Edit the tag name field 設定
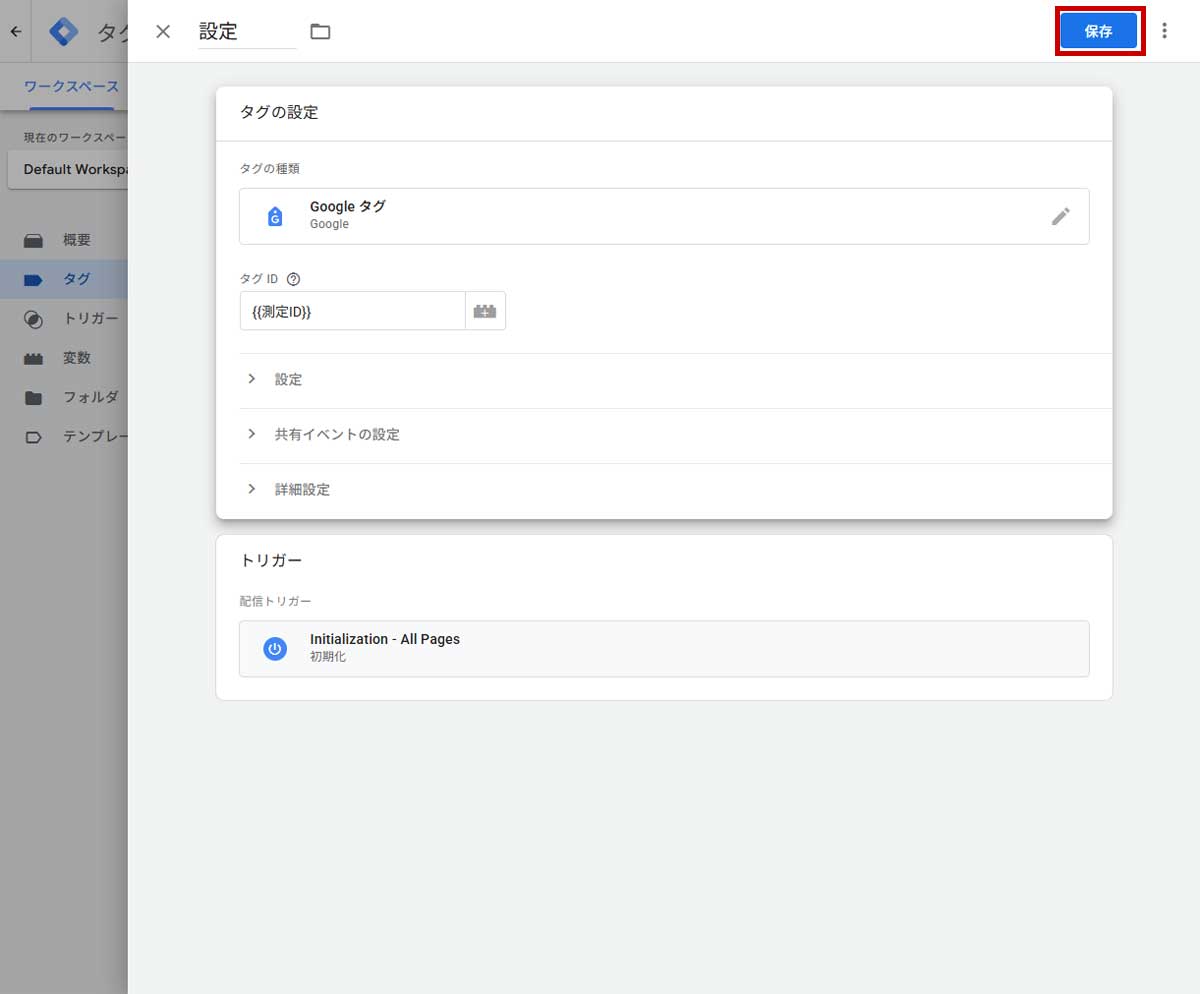 (247, 31)
